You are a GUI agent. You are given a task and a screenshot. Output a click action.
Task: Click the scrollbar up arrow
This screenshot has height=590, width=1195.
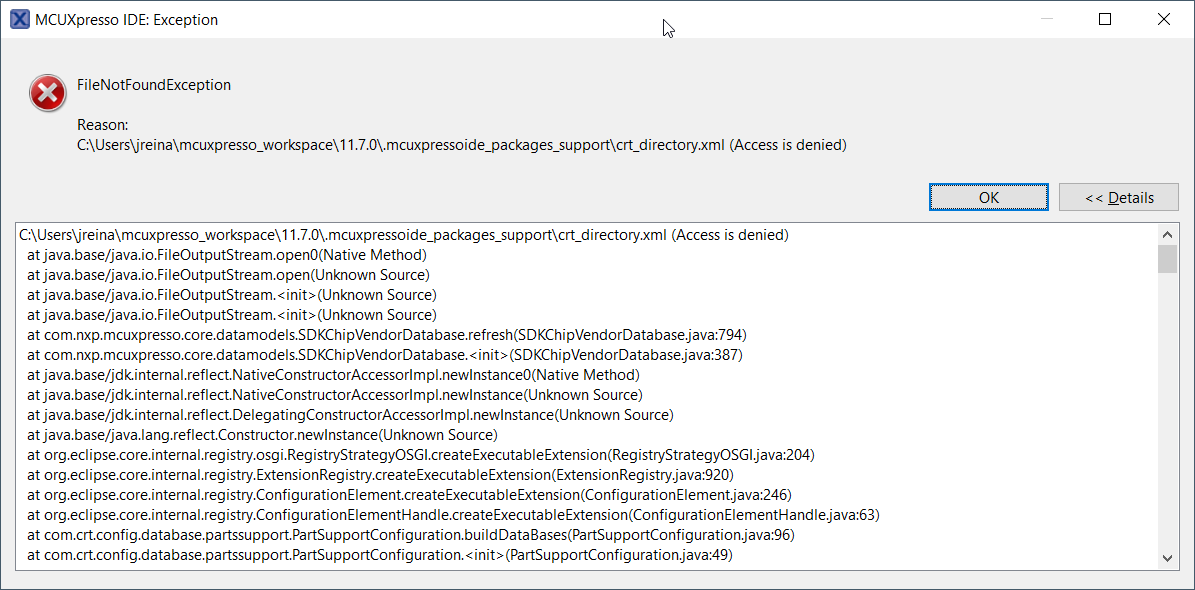(1167, 234)
